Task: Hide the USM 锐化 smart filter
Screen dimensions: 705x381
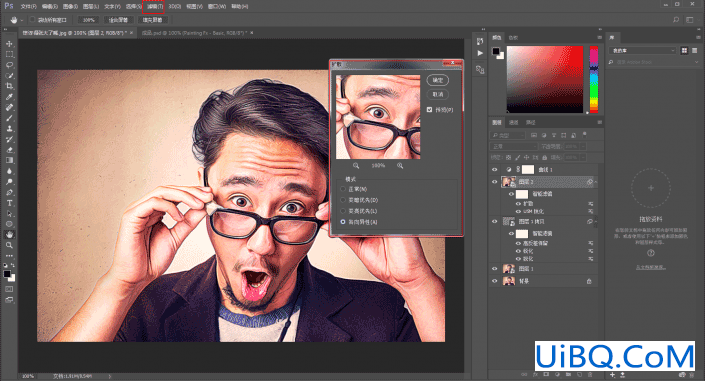Action: (518, 211)
